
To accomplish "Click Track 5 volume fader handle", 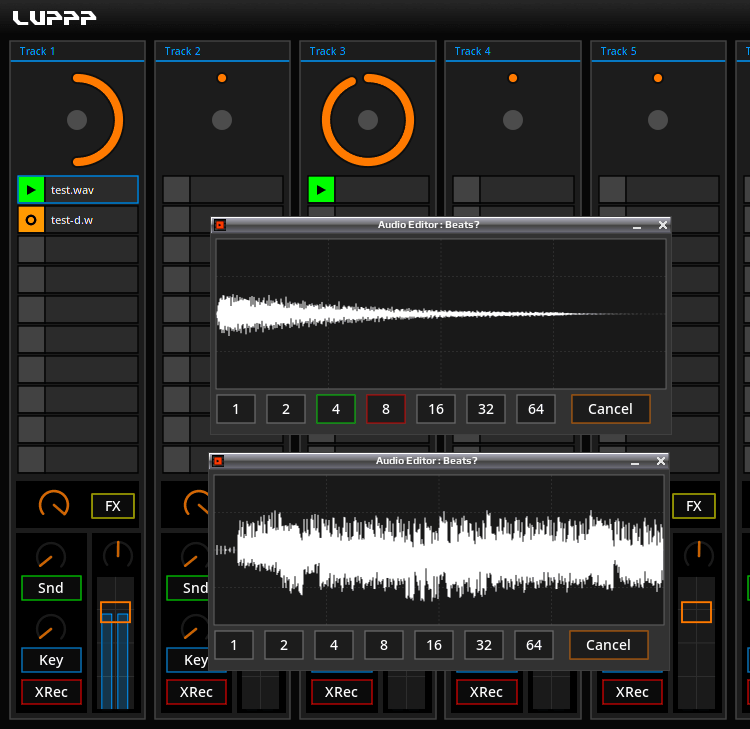I will (696, 612).
